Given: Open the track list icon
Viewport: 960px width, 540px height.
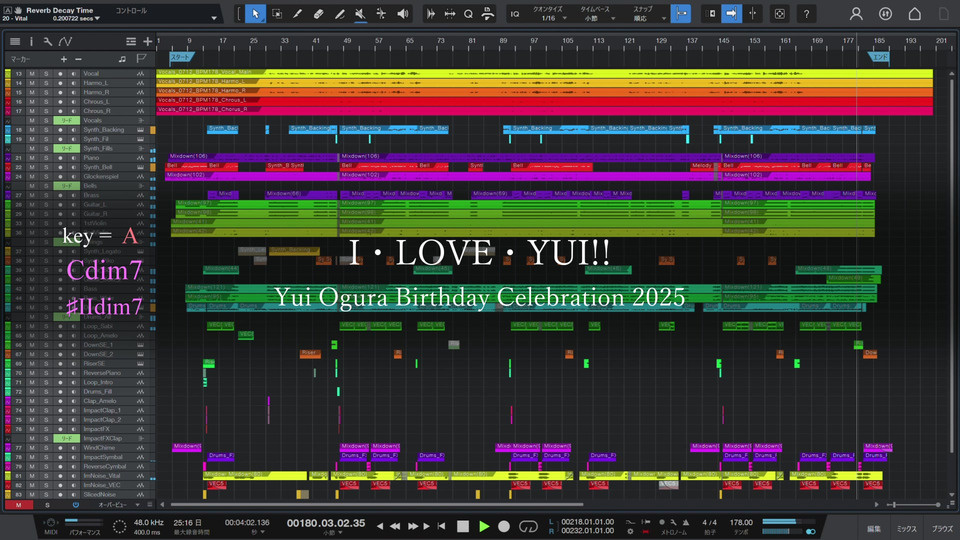Looking at the screenshot, I should 15,42.
